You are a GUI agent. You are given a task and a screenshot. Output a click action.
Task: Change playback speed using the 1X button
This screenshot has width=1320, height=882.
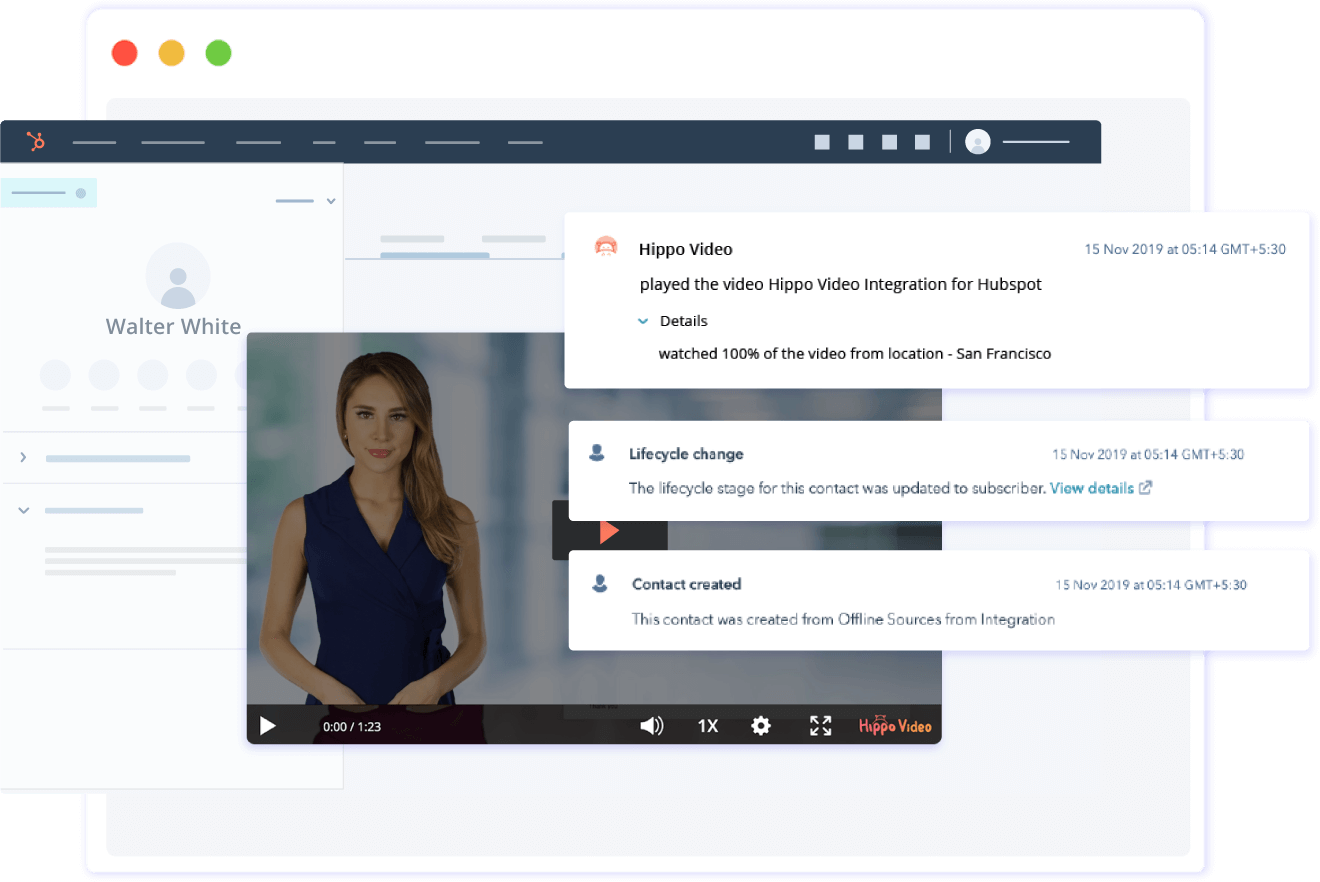(707, 726)
